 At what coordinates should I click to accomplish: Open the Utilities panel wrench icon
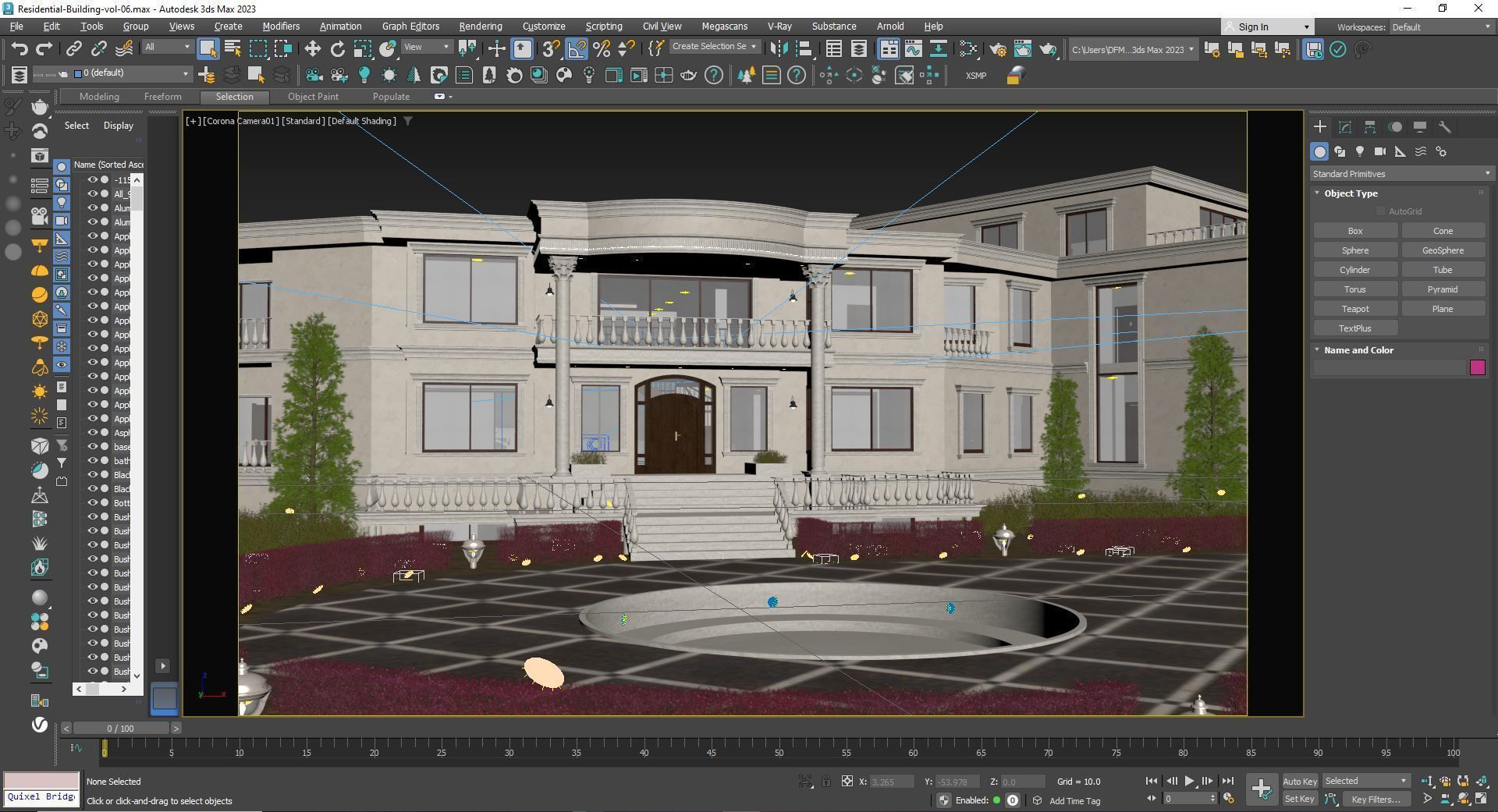click(1445, 127)
